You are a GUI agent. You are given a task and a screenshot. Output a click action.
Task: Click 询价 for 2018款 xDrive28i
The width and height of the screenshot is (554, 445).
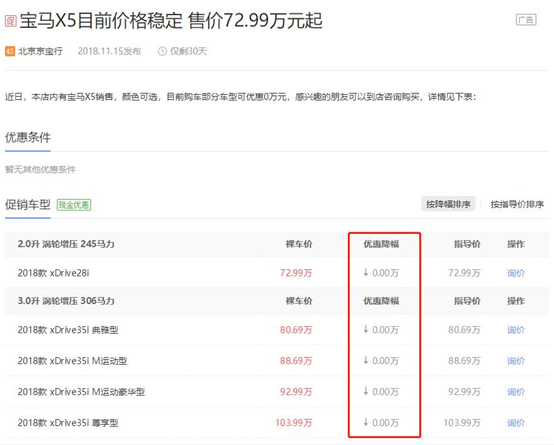point(516,273)
